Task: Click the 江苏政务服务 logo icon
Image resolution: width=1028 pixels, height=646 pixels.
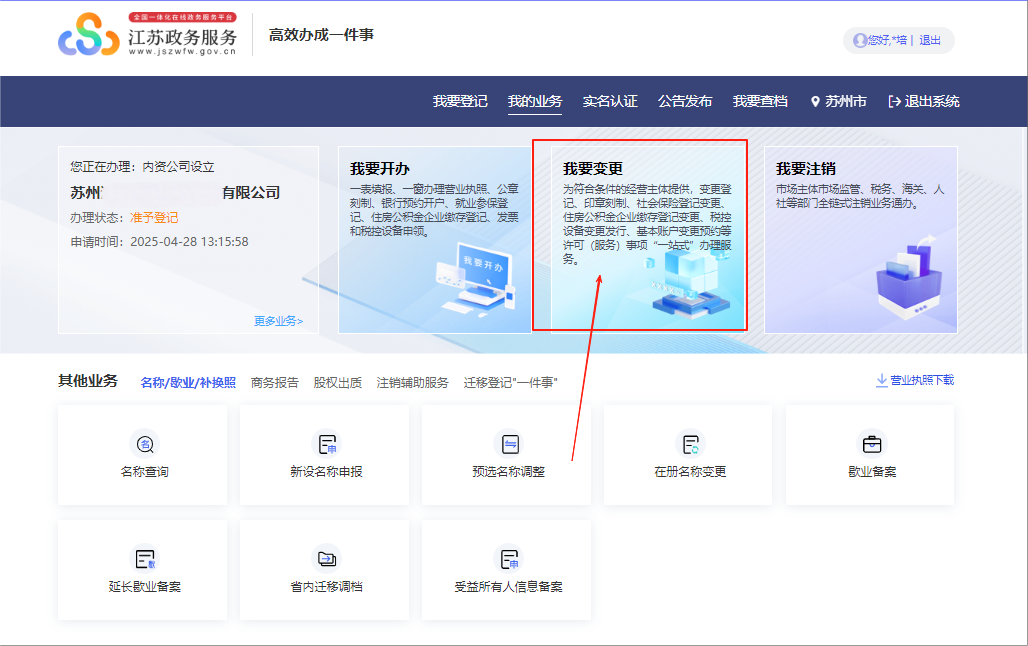Action: pyautogui.click(x=89, y=35)
